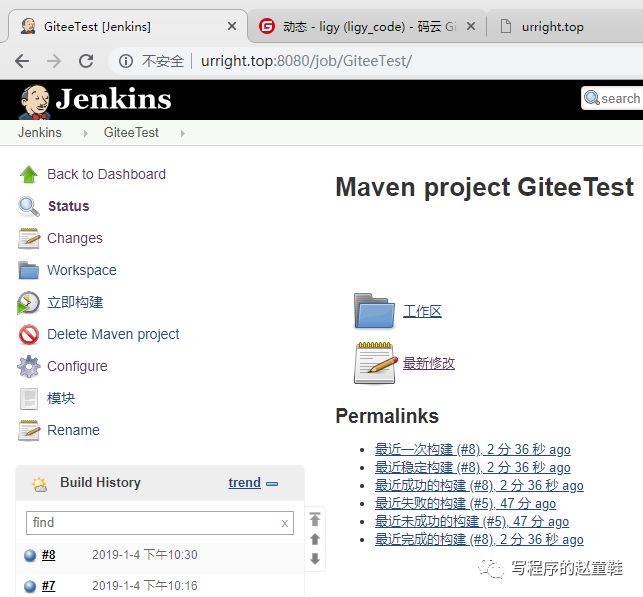Click the Rename notepad icon
This screenshot has width=643, height=597.
coord(29,430)
